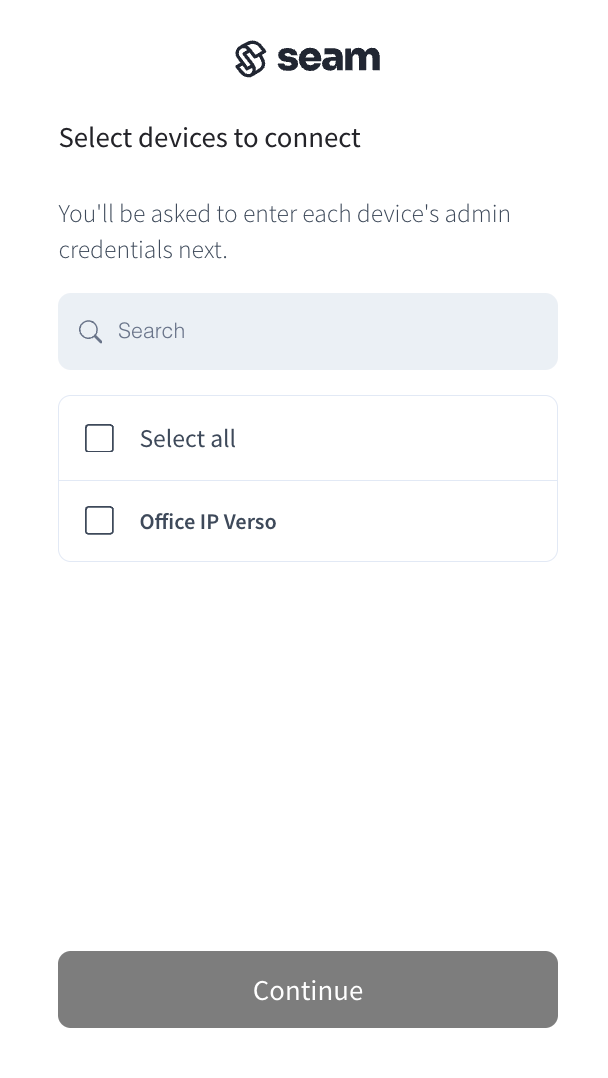Screen dimensions: 608x1078
Task: Focus the Search devices input field
Action: point(320,332)
